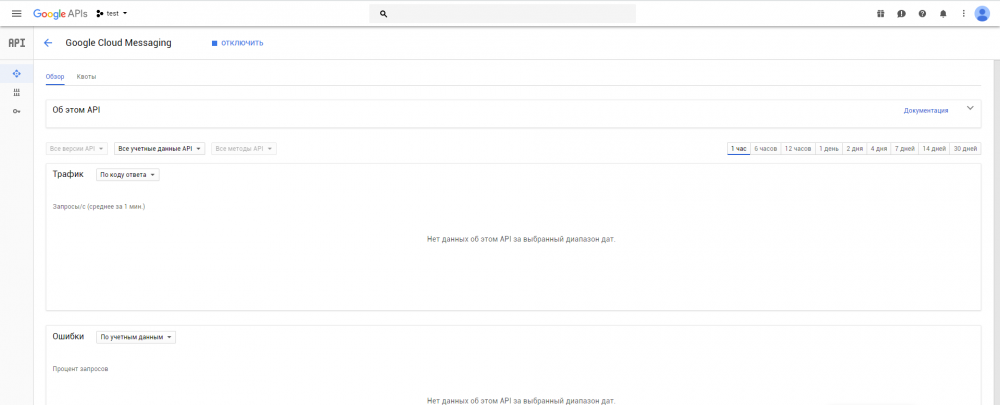Open the По коду ответа dropdown

(x=128, y=174)
